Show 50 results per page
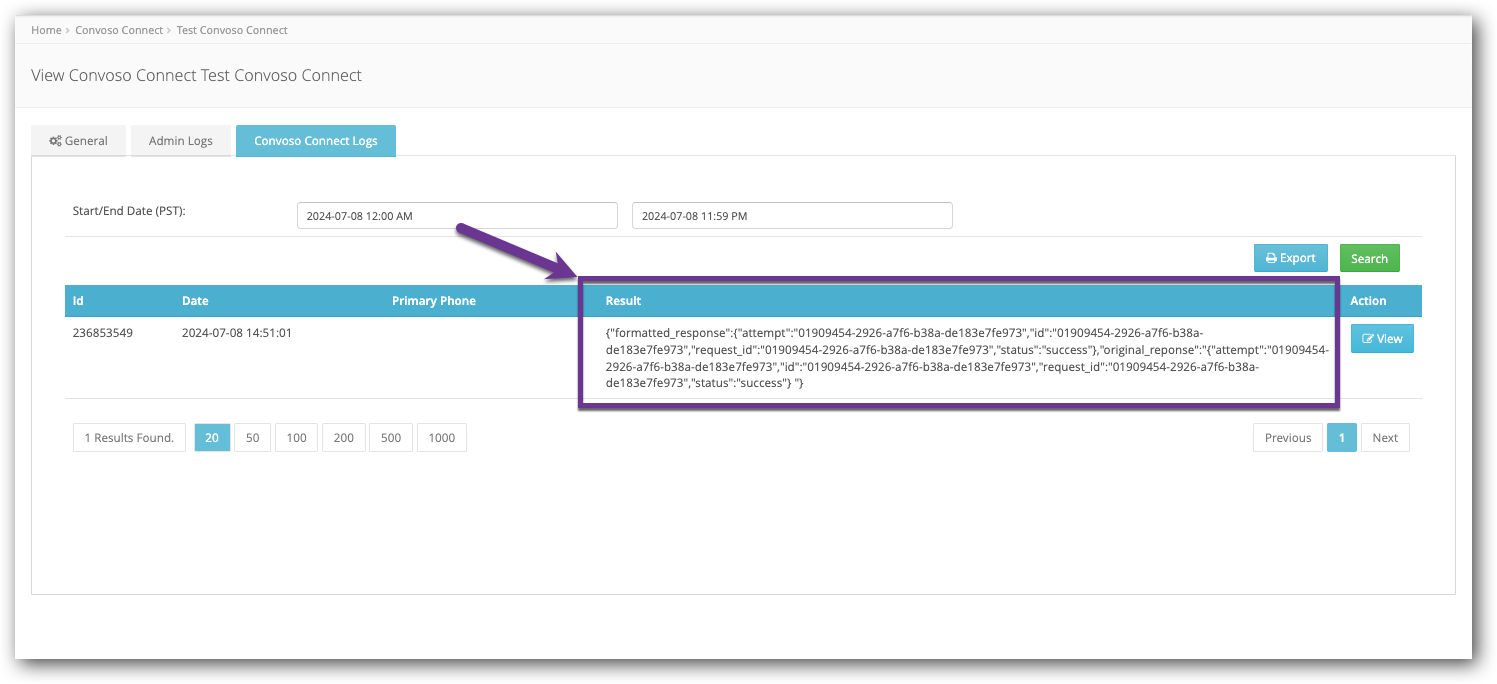 [x=253, y=438]
